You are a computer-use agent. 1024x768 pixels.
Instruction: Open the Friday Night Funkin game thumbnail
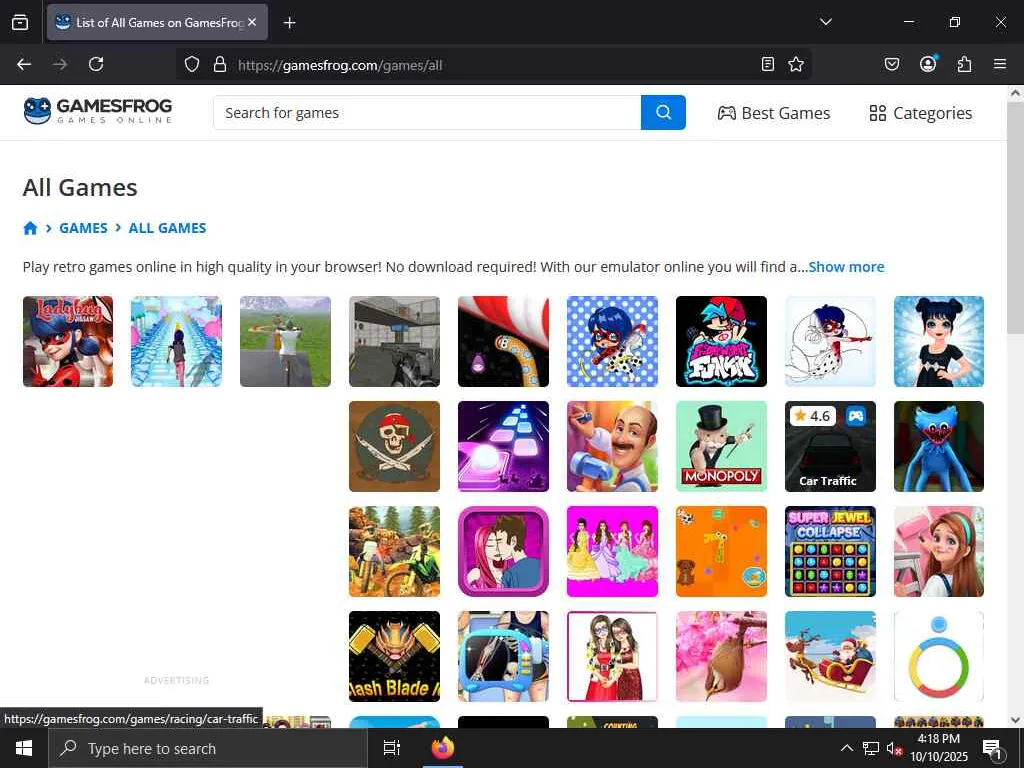coord(721,342)
